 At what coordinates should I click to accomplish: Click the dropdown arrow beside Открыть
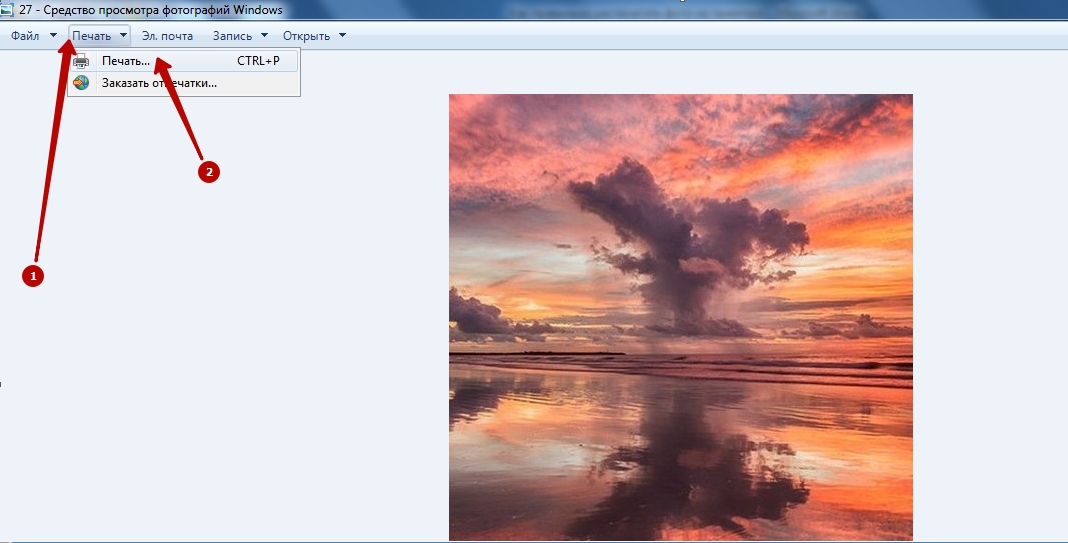tap(342, 36)
